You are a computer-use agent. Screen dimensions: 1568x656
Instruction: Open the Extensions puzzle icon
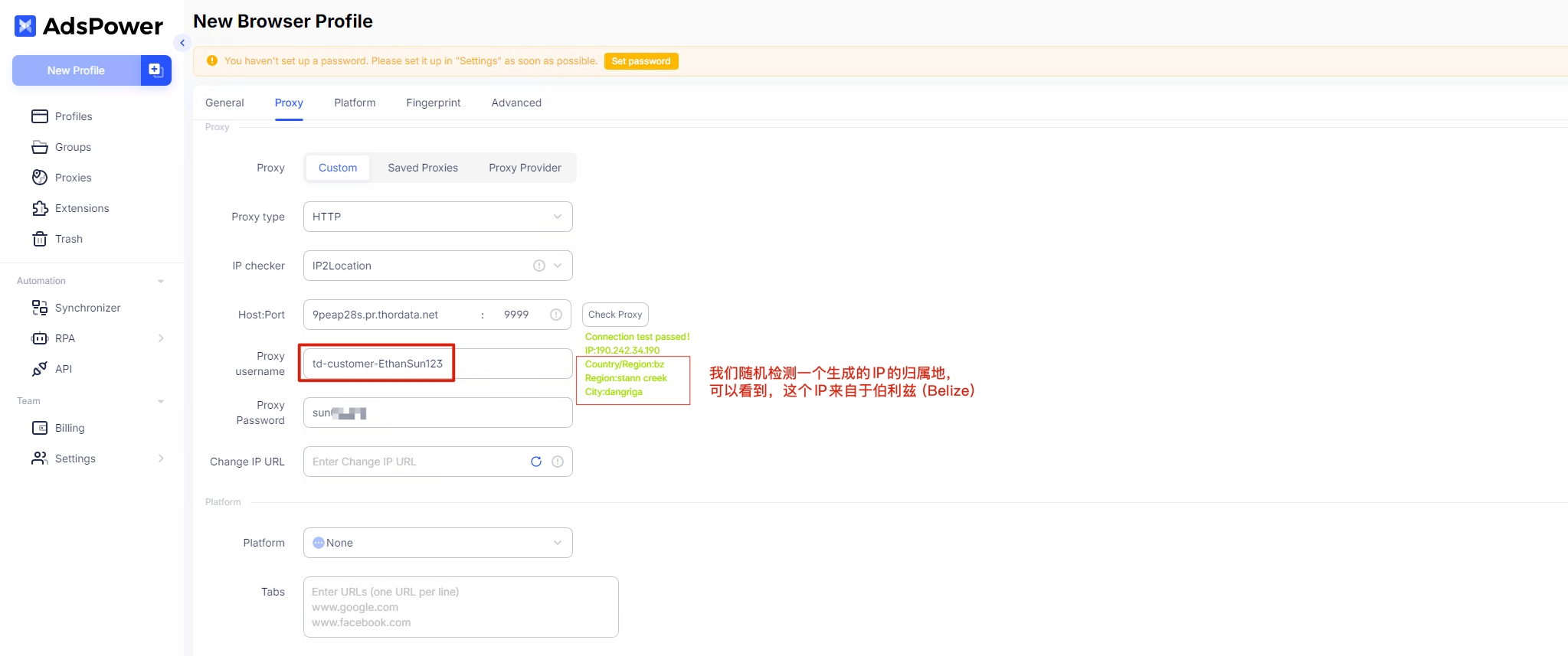tap(40, 208)
